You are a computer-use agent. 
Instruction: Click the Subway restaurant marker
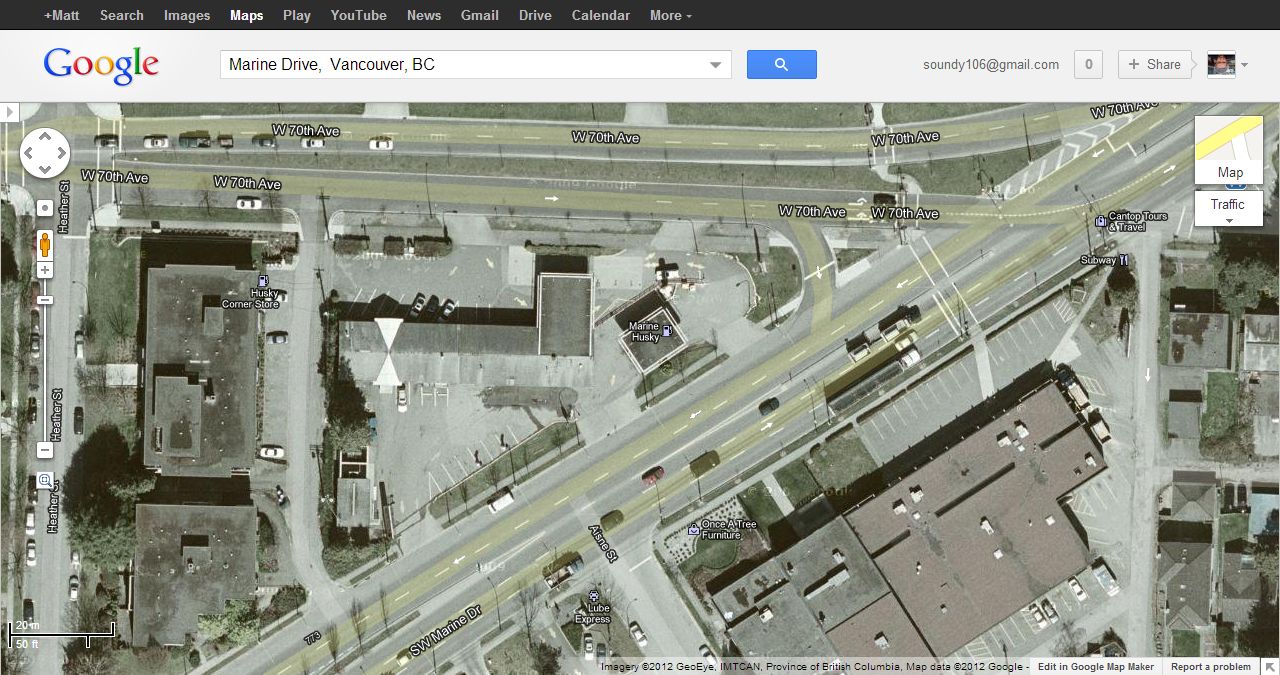pos(1124,260)
